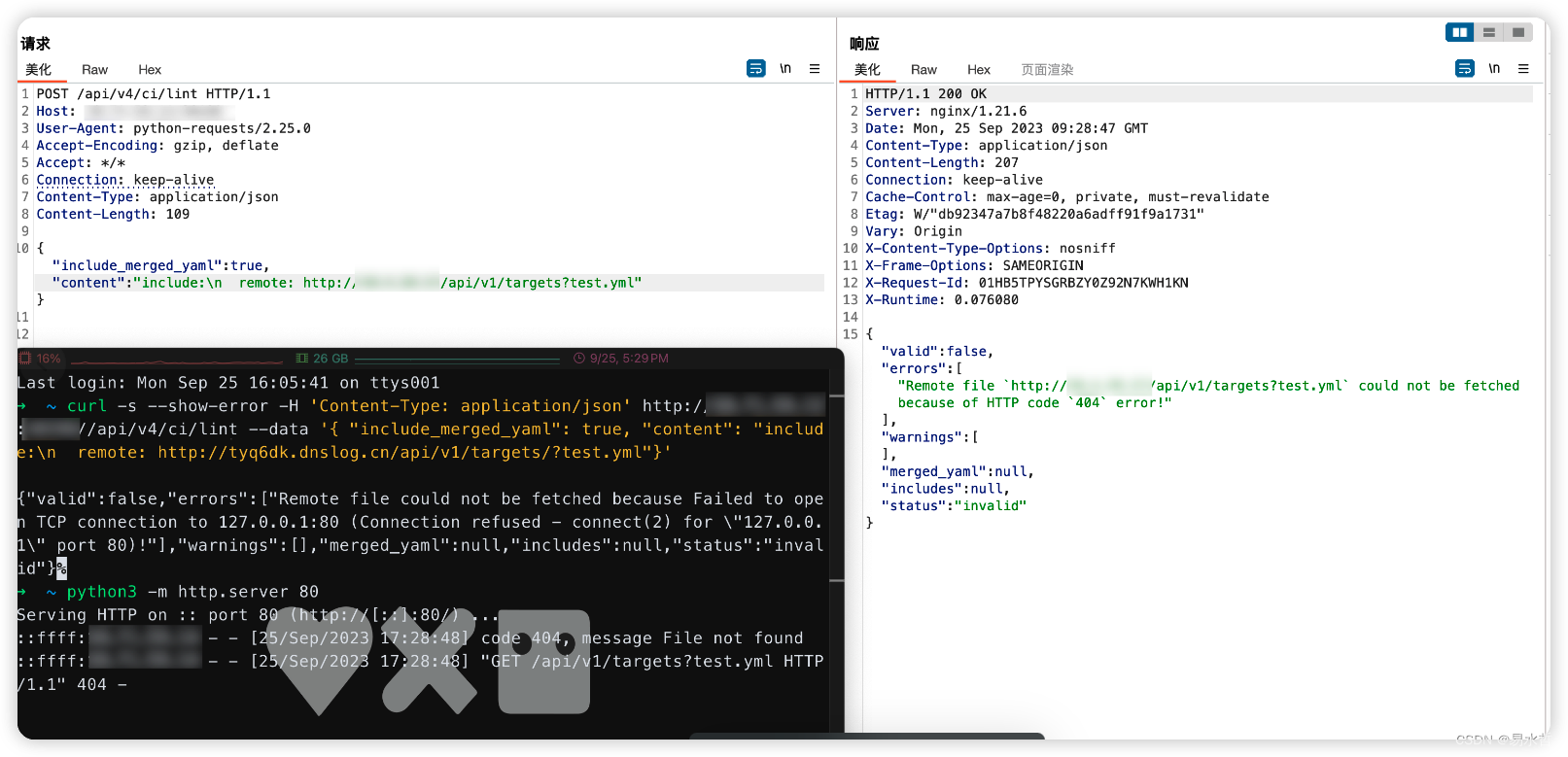Viewport: 1568px width, 757px height.
Task: Click the Server: nginx/1.21.6 header
Action: click(946, 112)
